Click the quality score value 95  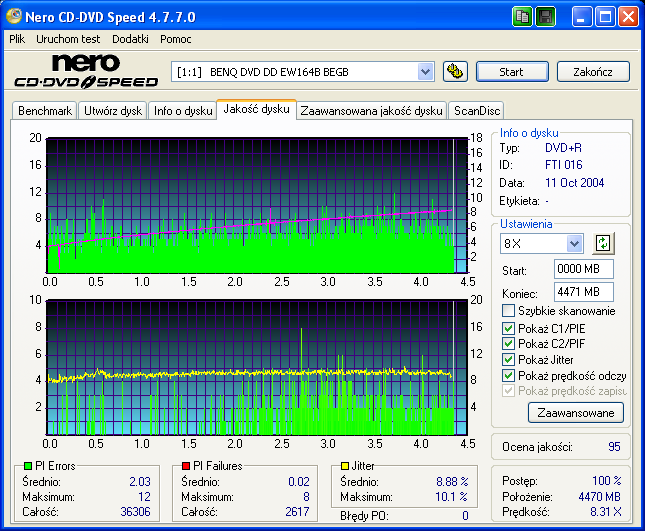point(614,447)
